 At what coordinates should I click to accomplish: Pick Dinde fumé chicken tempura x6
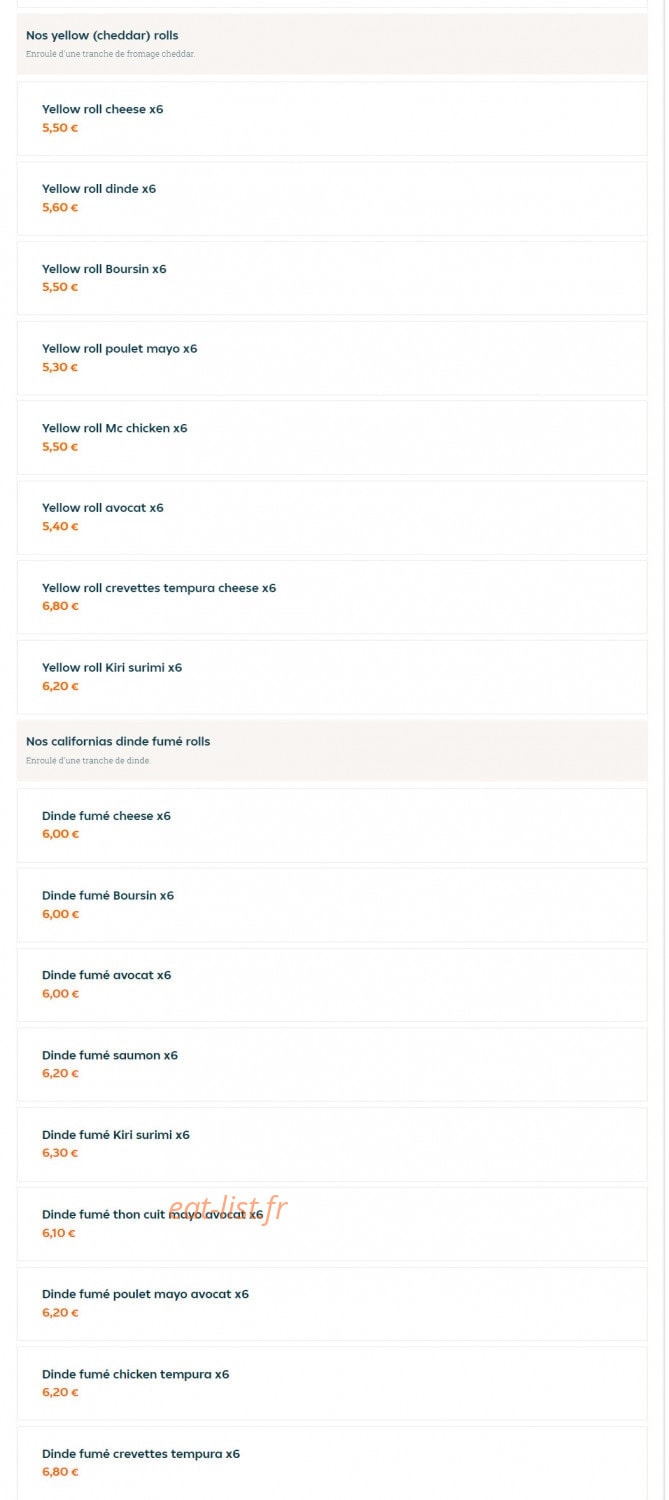tap(332, 1383)
